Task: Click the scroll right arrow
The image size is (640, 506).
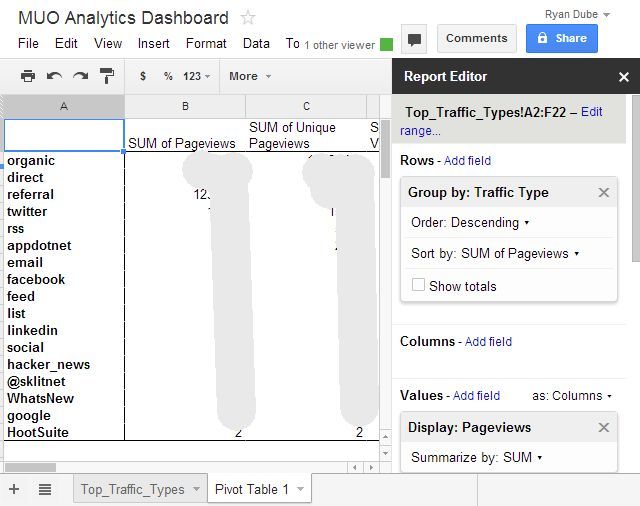Action: click(371, 467)
